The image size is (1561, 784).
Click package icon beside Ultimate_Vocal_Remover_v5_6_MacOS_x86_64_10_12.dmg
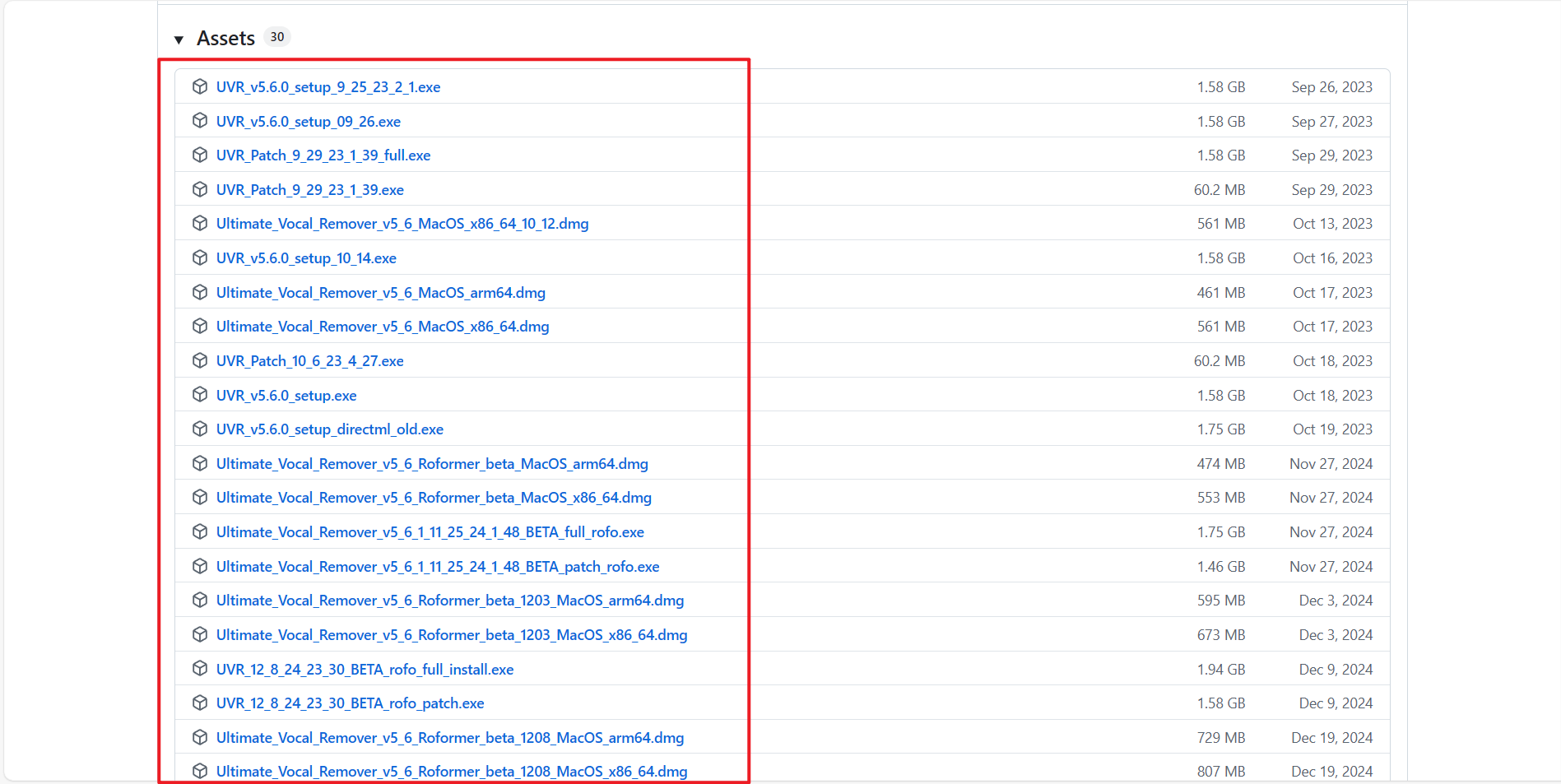(200, 223)
